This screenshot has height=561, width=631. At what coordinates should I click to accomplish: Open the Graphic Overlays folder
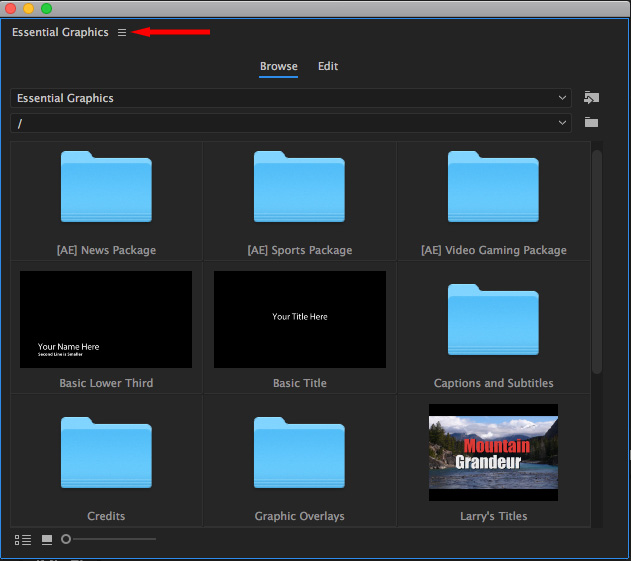(x=299, y=452)
